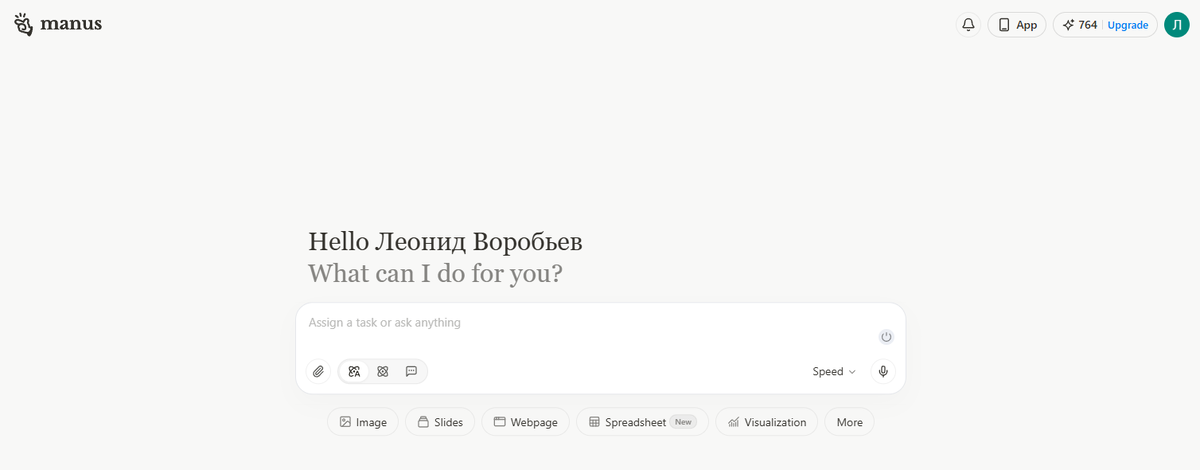Choose the Webpage task chip
This screenshot has height=470, width=1200.
pyautogui.click(x=525, y=422)
